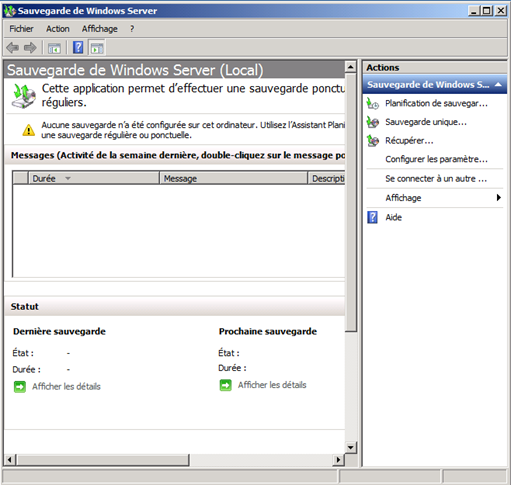Click the horizontal scrollbar thumb
Viewport: 511px width, 485px height.
click(x=102, y=460)
